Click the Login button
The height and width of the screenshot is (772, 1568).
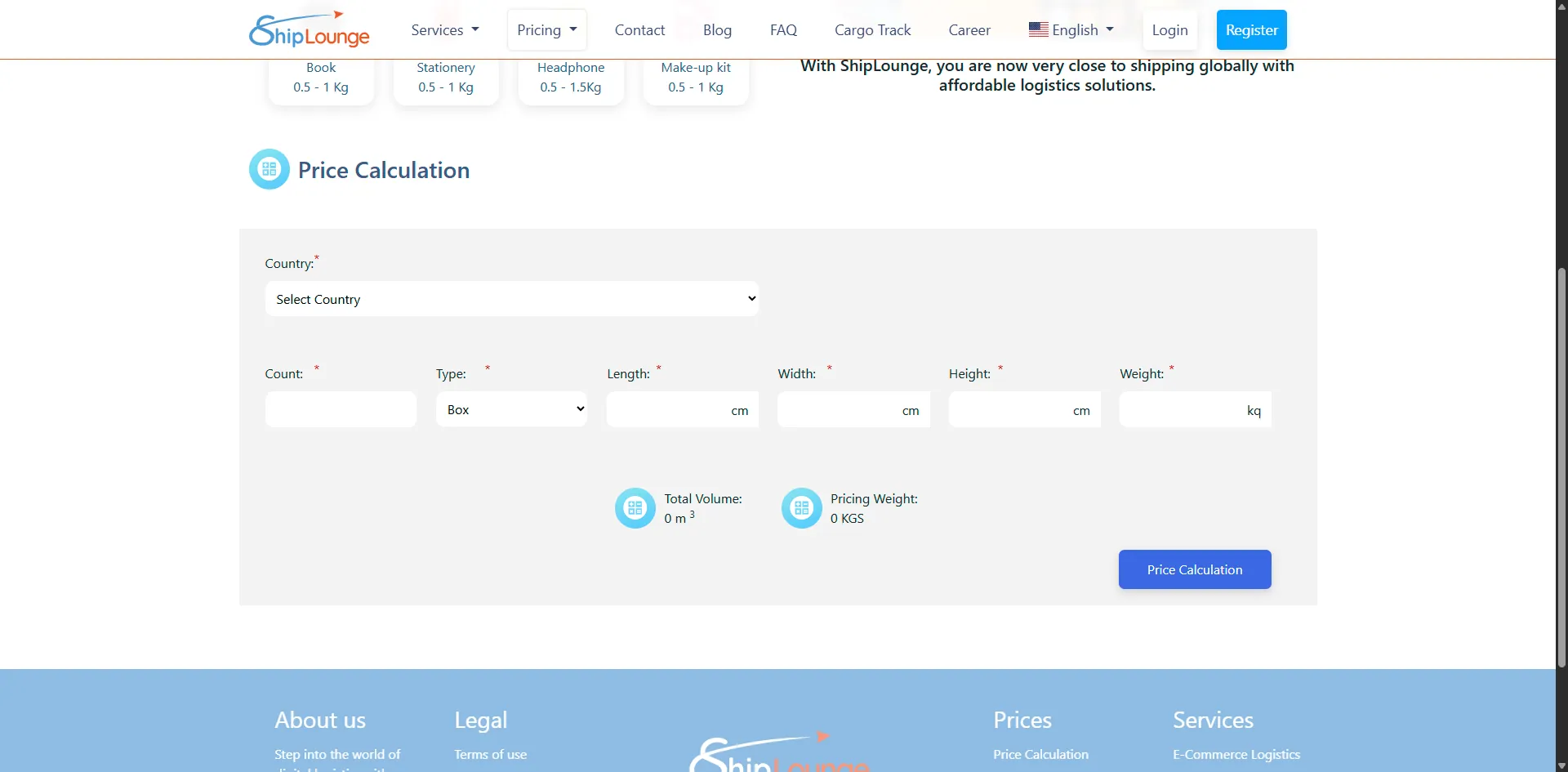(x=1169, y=30)
